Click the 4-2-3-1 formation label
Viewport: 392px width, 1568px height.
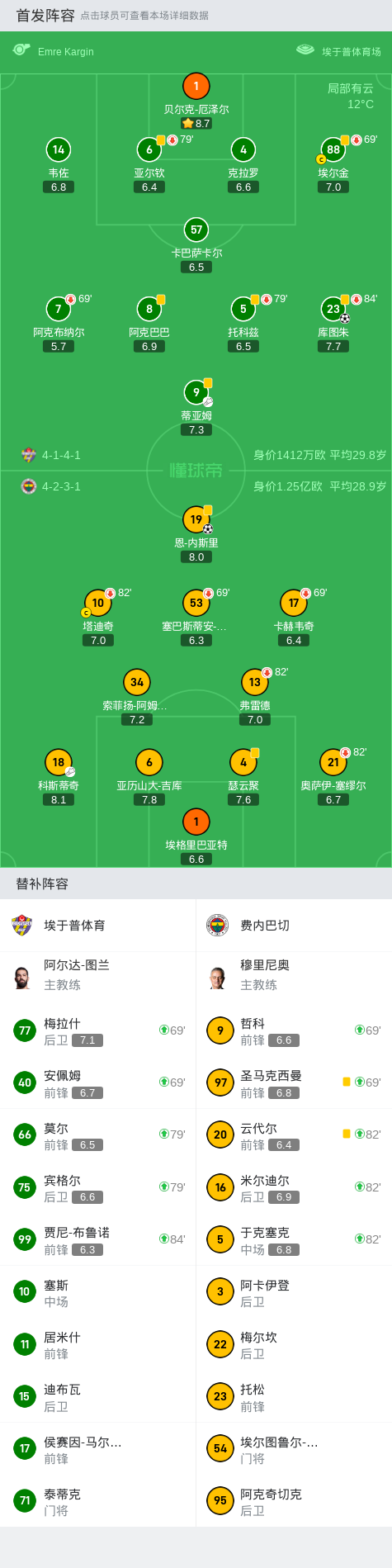pos(61,486)
